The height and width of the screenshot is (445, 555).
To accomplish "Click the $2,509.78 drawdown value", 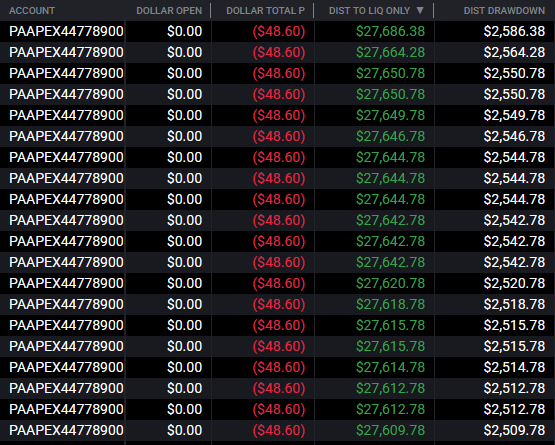I will pyautogui.click(x=514, y=430).
